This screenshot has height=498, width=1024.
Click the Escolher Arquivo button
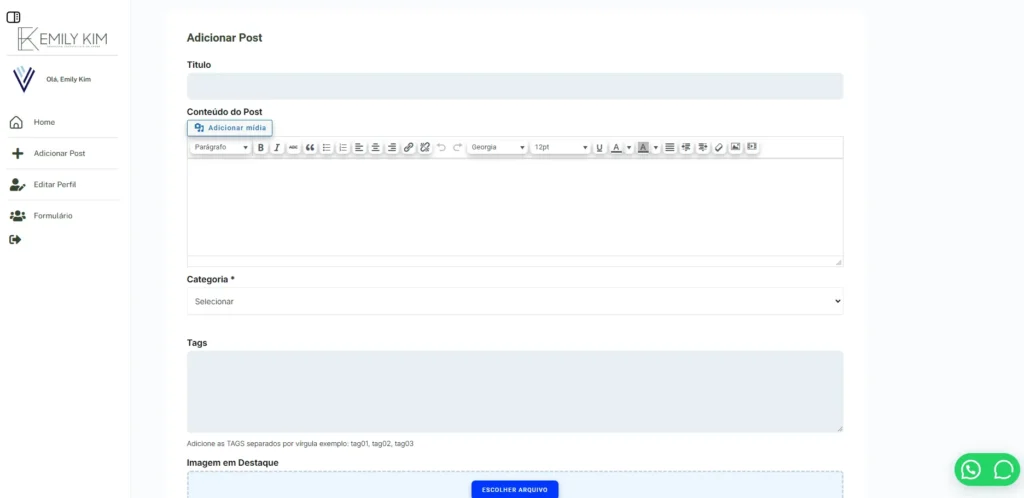tap(514, 489)
